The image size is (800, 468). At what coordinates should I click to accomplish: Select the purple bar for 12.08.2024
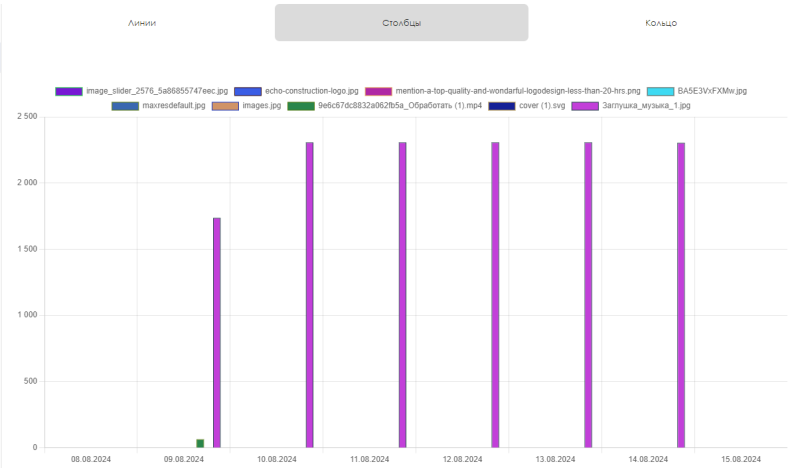coord(495,295)
